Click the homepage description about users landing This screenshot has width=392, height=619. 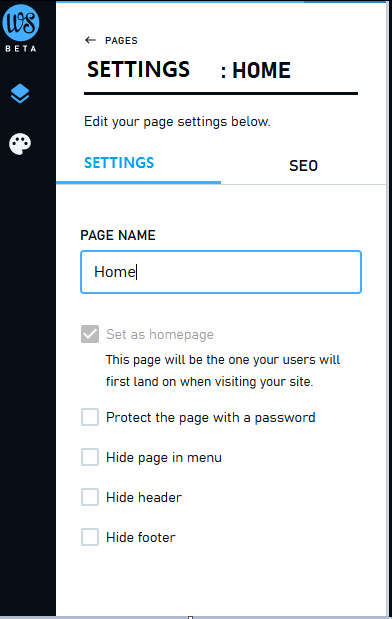point(223,371)
